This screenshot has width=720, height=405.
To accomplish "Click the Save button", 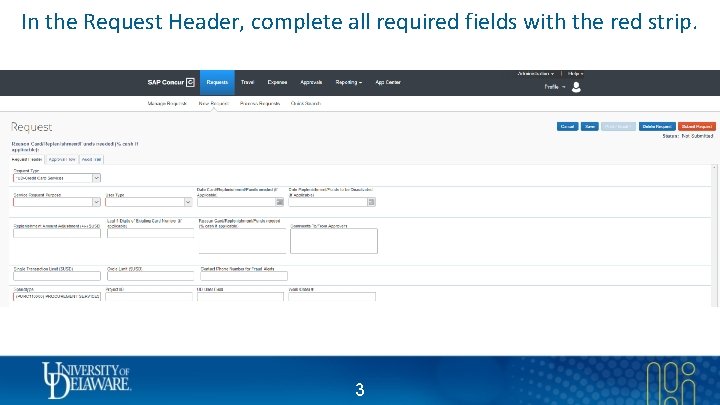I will click(590, 126).
